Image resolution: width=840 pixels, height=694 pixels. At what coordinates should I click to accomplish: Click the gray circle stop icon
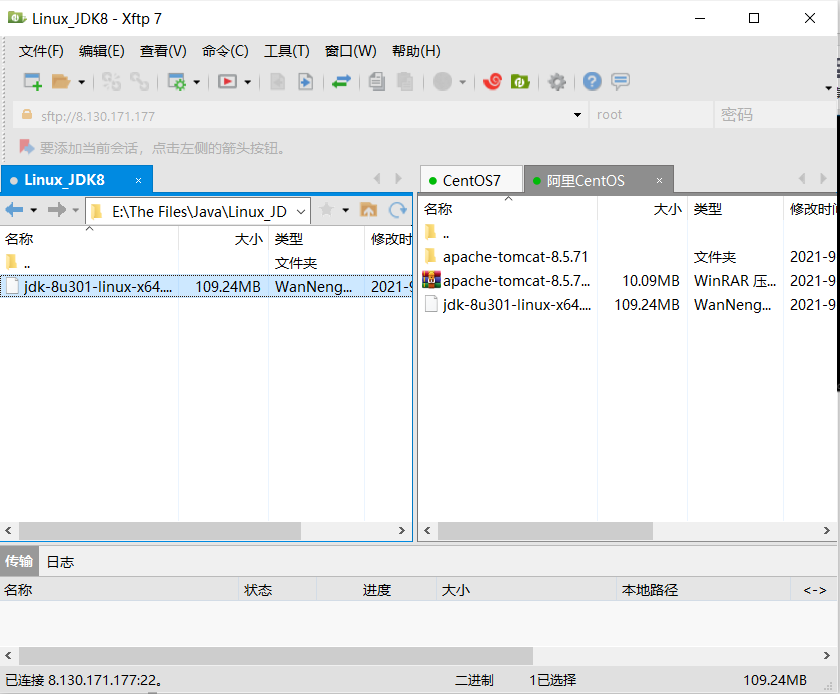point(442,82)
